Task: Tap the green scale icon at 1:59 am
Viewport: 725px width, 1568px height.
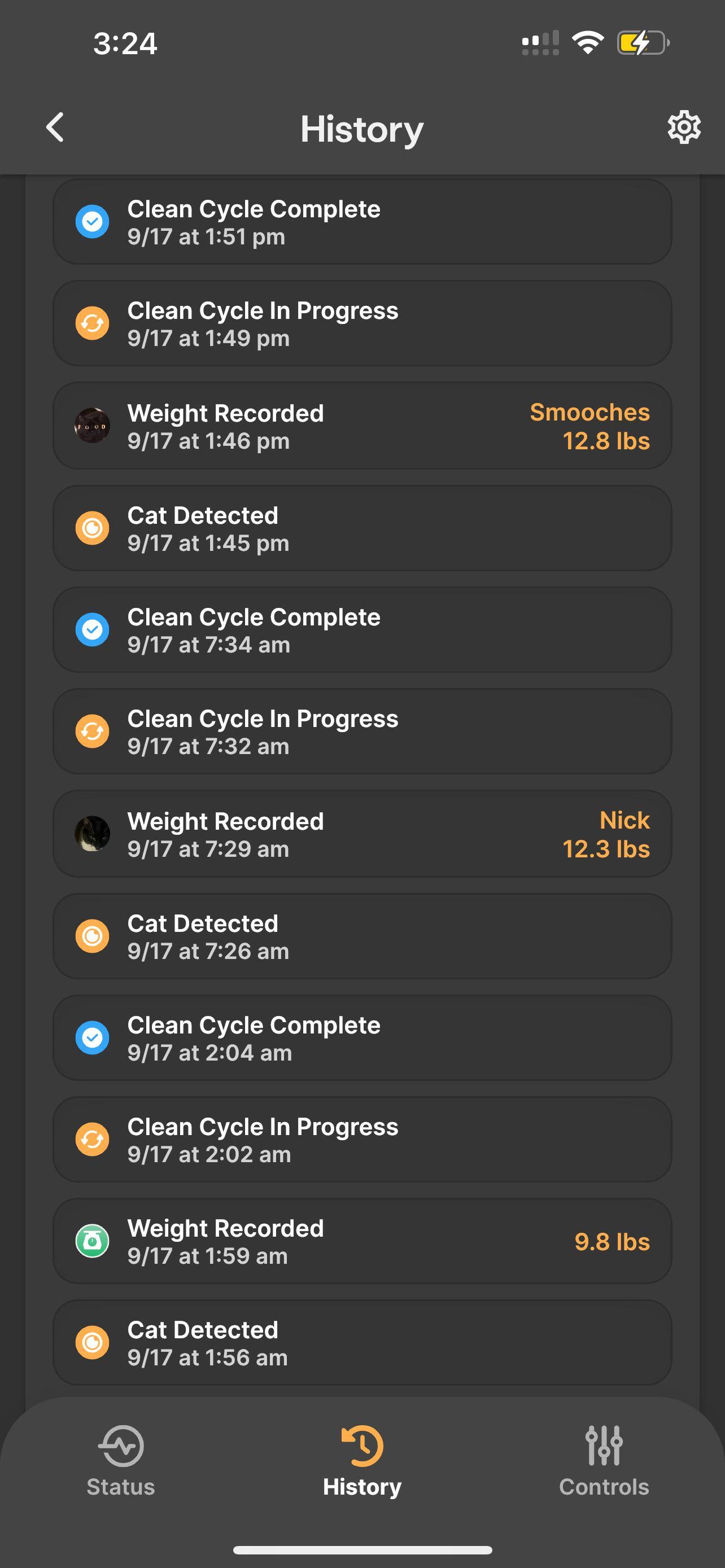Action: 92,1241
